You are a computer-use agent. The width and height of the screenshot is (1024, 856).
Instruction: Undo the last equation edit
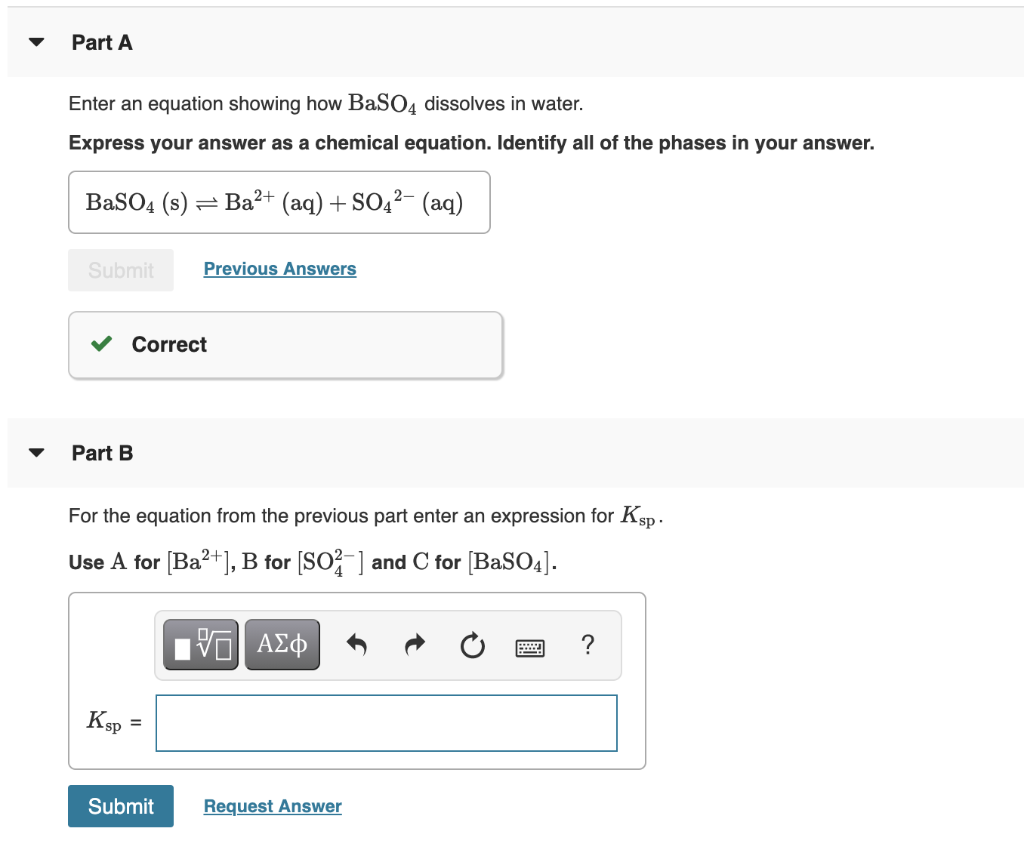[x=357, y=644]
